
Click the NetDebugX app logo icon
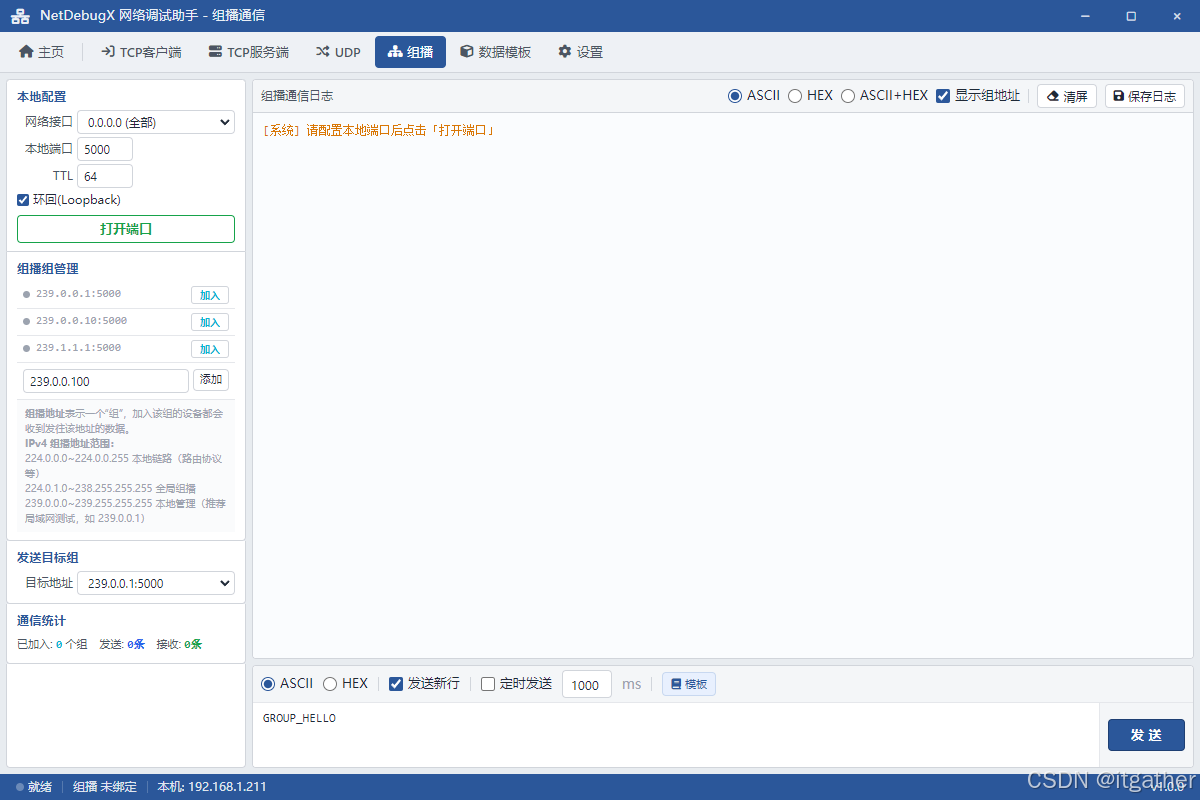coord(20,16)
